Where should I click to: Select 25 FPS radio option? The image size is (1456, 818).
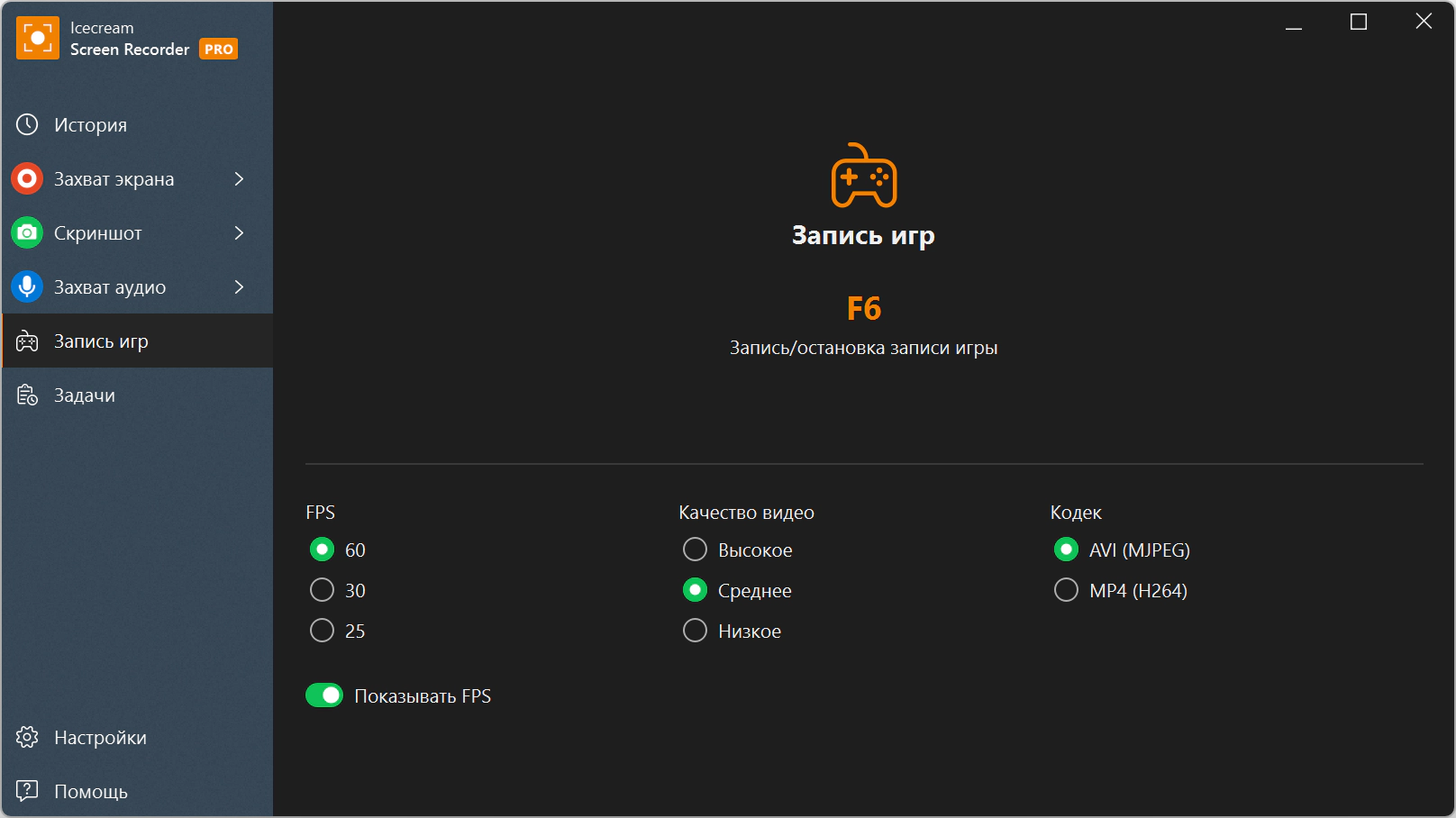click(322, 631)
